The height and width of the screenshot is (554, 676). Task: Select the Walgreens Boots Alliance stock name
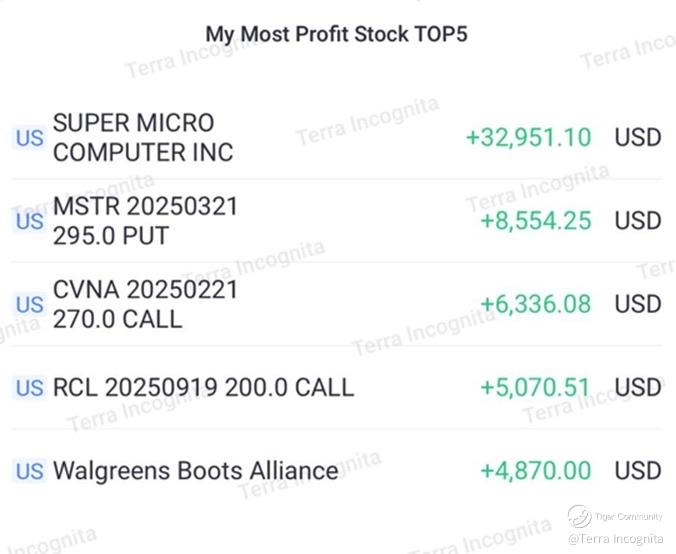(195, 470)
